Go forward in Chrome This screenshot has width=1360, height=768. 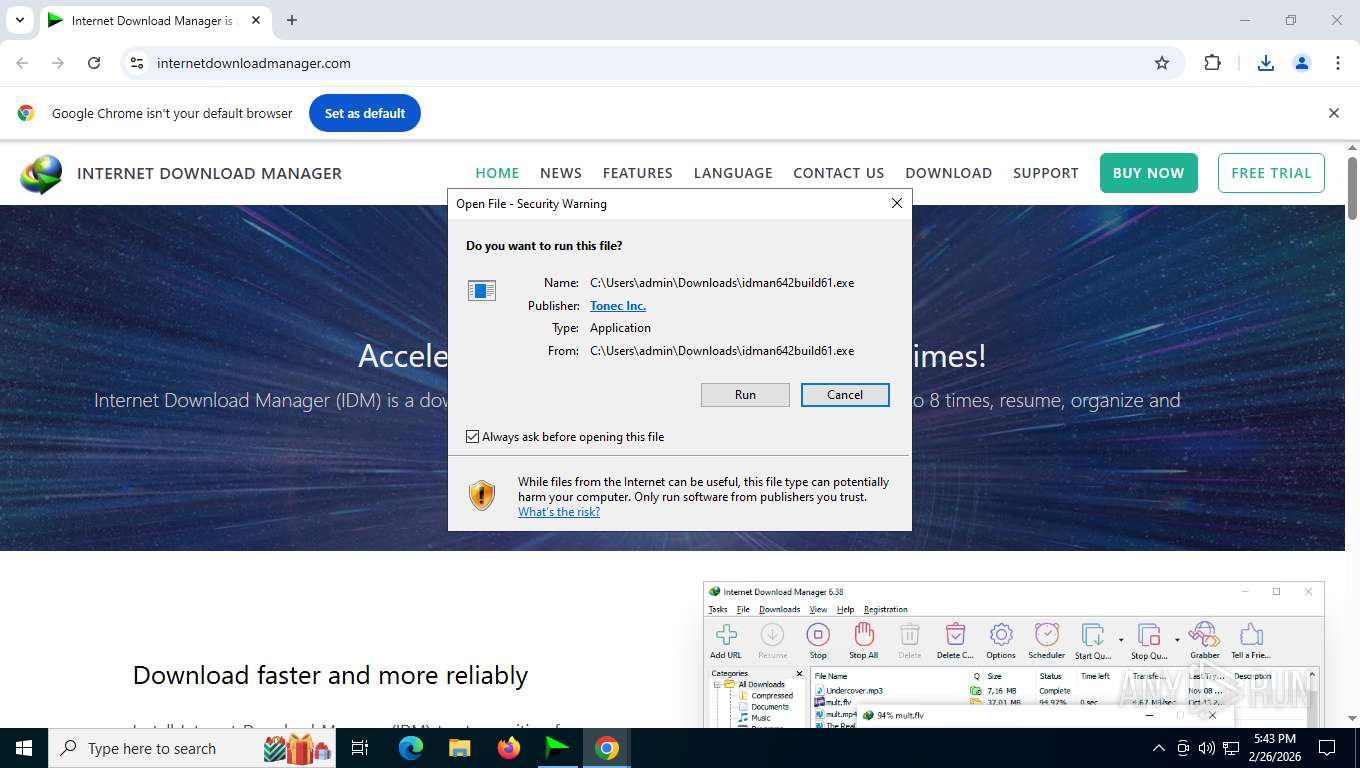pyautogui.click(x=58, y=63)
